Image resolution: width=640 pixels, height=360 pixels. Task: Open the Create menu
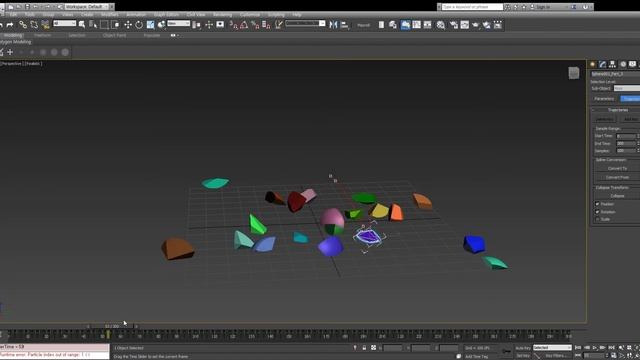pos(87,15)
